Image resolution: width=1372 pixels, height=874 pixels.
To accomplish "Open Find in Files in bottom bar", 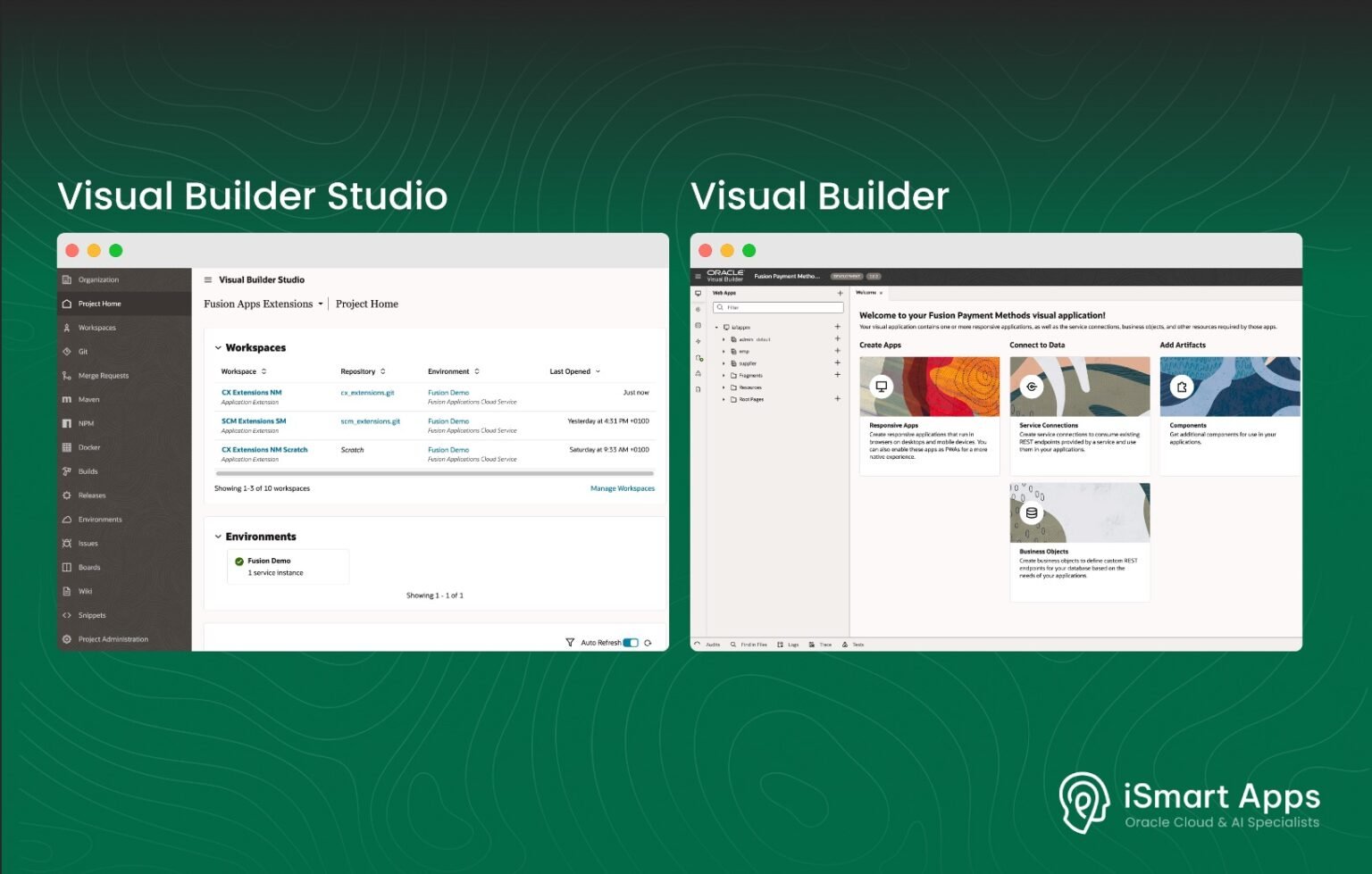I will 749,645.
